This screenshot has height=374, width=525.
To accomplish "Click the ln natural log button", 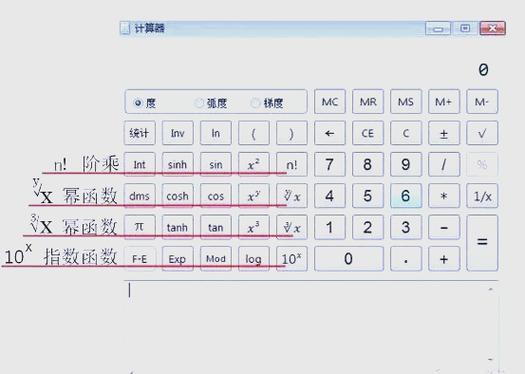I will [216, 133].
